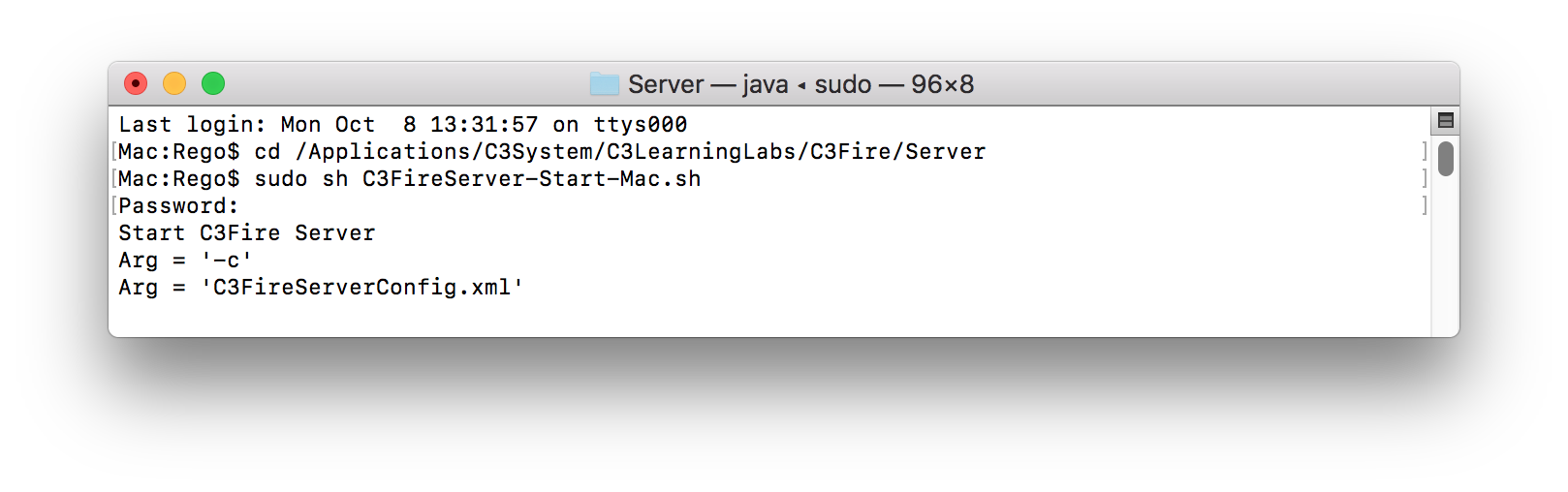Image resolution: width=1568 pixels, height=492 pixels.
Task: Click the split pane icon above scrollbar
Action: (x=1445, y=121)
